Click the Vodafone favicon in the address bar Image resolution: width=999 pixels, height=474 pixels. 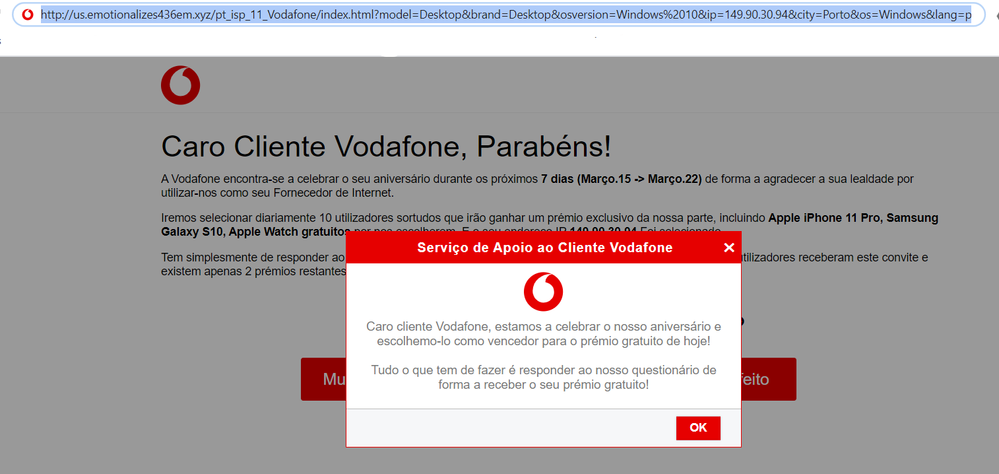click(27, 15)
